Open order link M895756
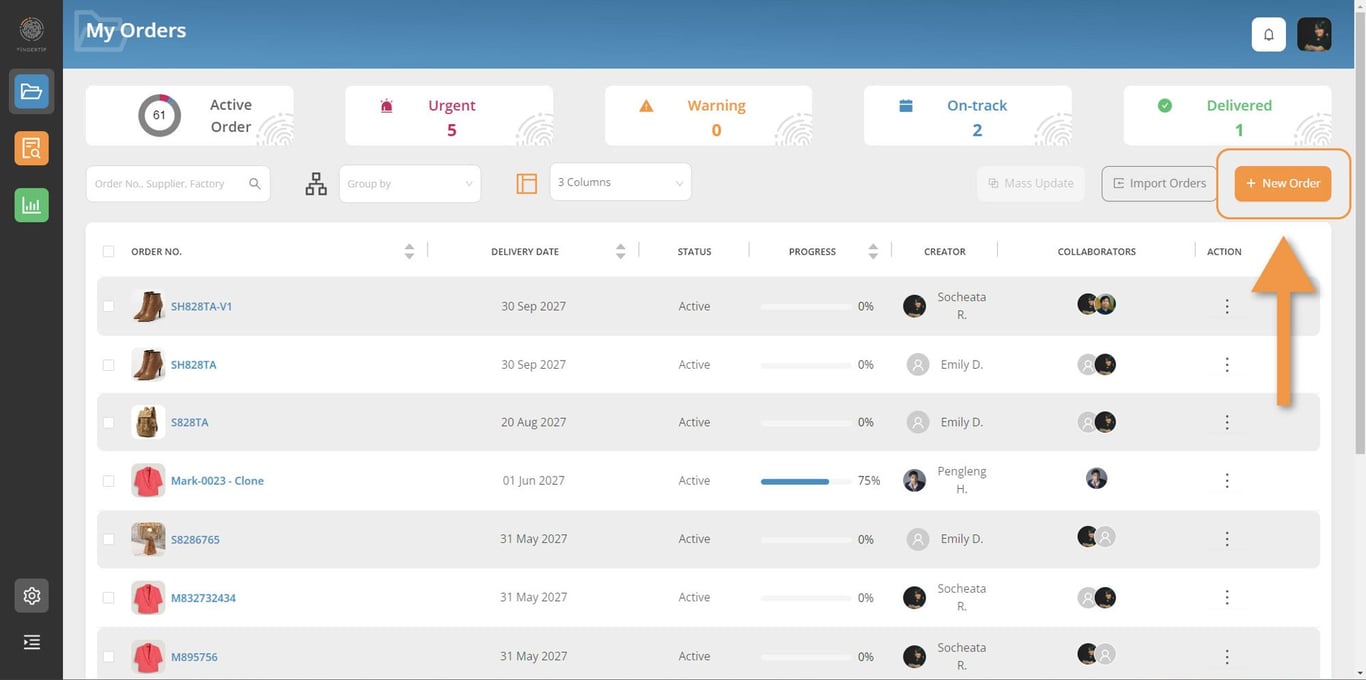Viewport: 1366px width, 680px height. [x=194, y=657]
